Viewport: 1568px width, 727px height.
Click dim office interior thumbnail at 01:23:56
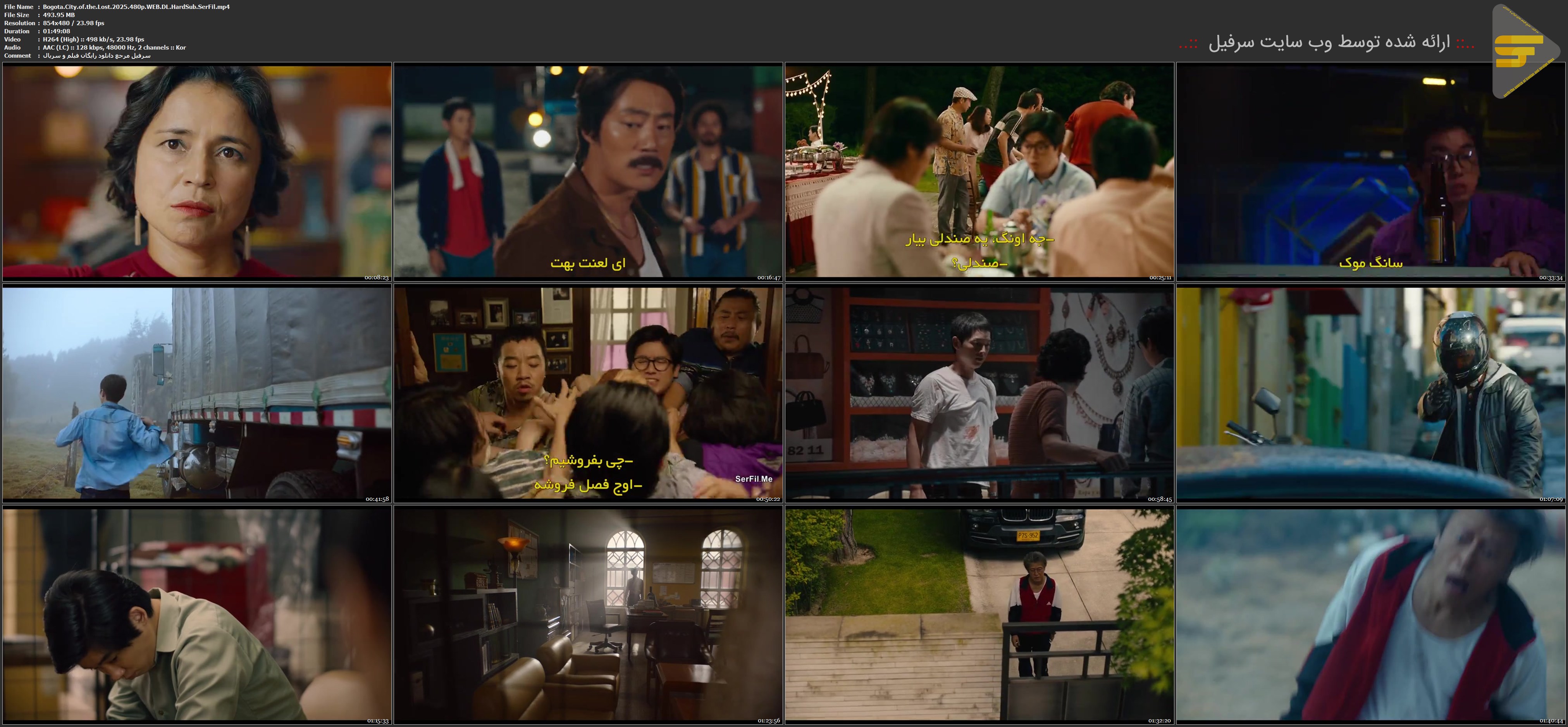pos(588,616)
